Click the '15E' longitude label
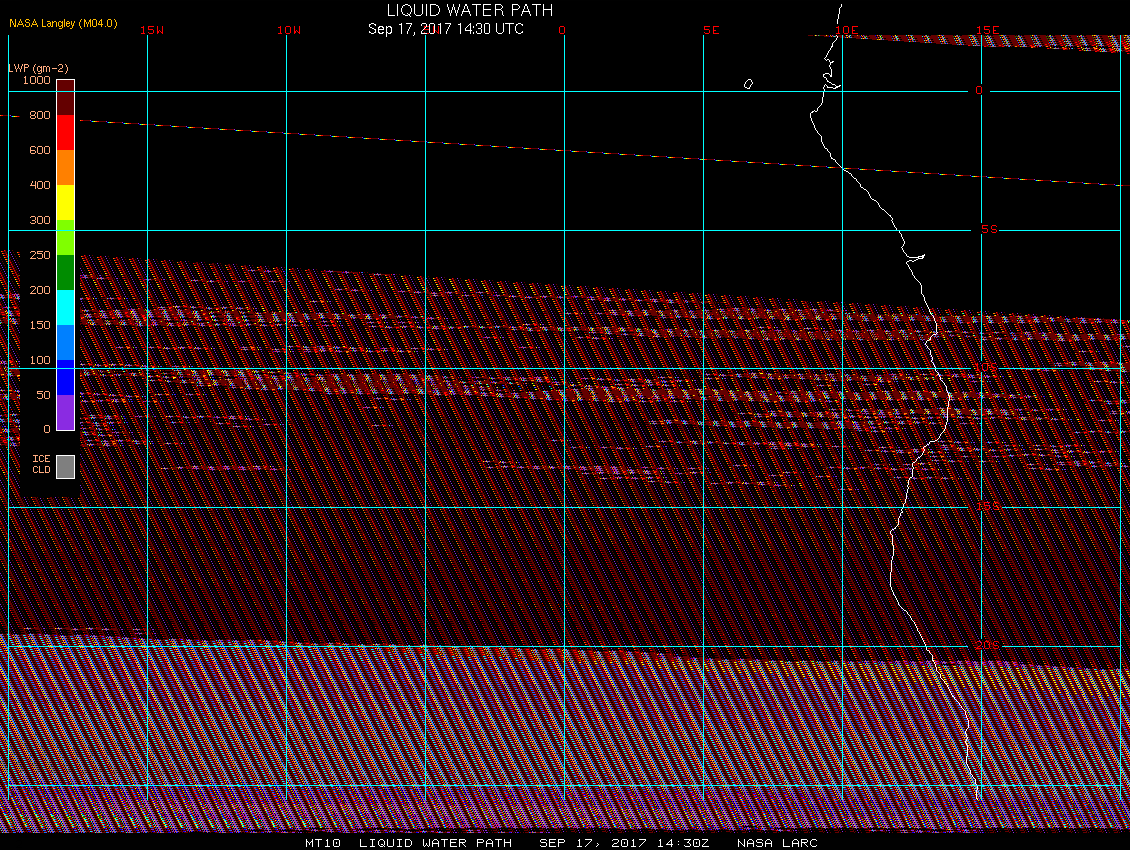The image size is (1130, 850). point(987,30)
